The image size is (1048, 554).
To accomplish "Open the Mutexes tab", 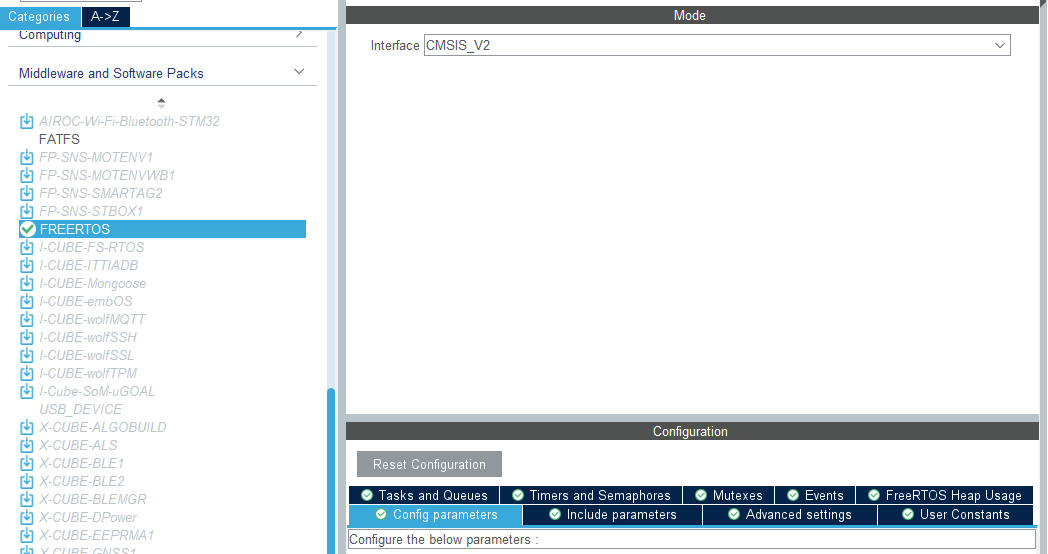I will click(729, 495).
